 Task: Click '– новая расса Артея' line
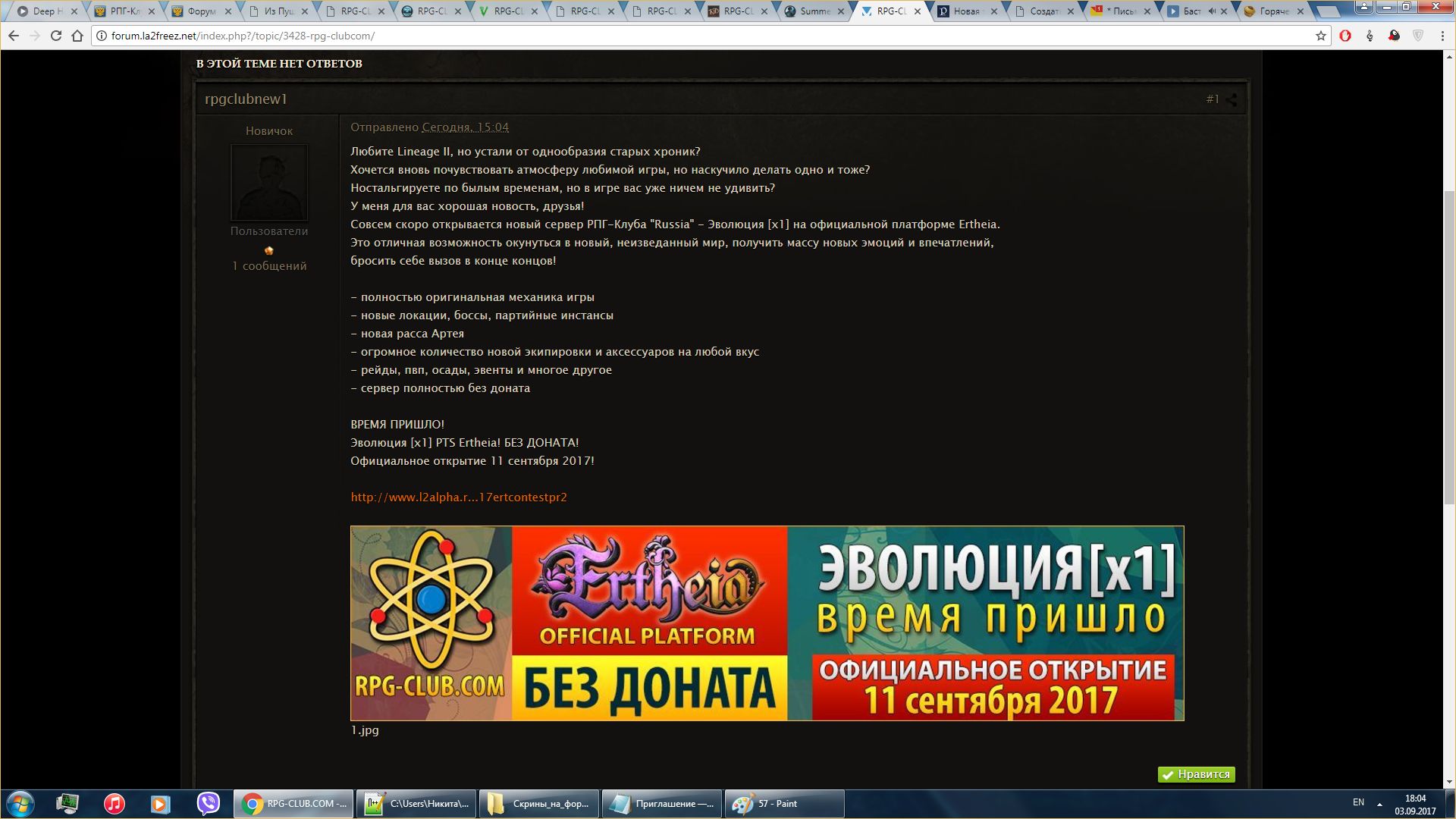click(407, 334)
